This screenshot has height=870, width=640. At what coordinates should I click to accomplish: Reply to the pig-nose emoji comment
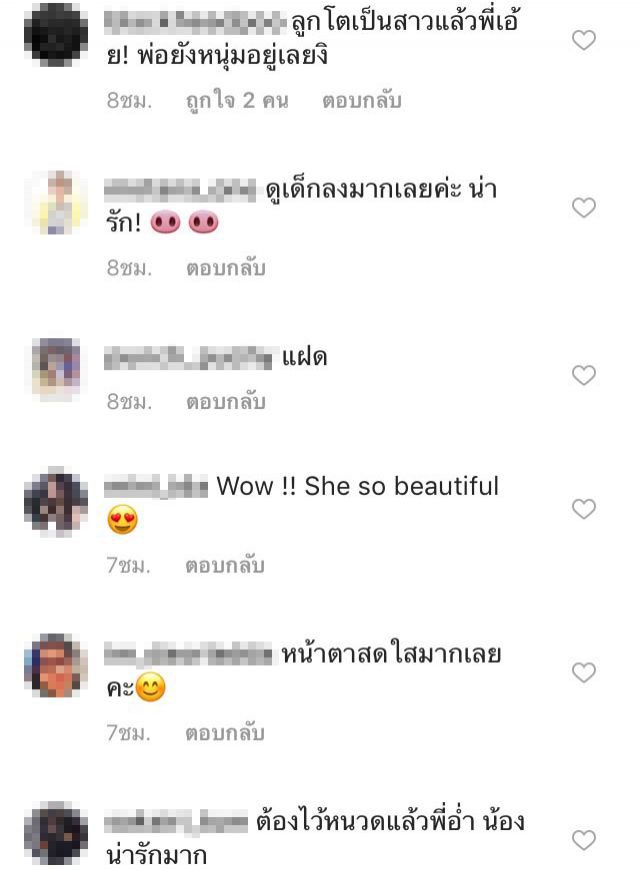(x=225, y=269)
